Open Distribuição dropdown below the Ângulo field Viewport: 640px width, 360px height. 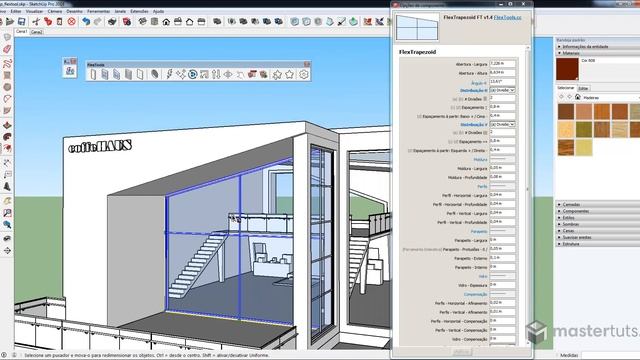pos(502,90)
